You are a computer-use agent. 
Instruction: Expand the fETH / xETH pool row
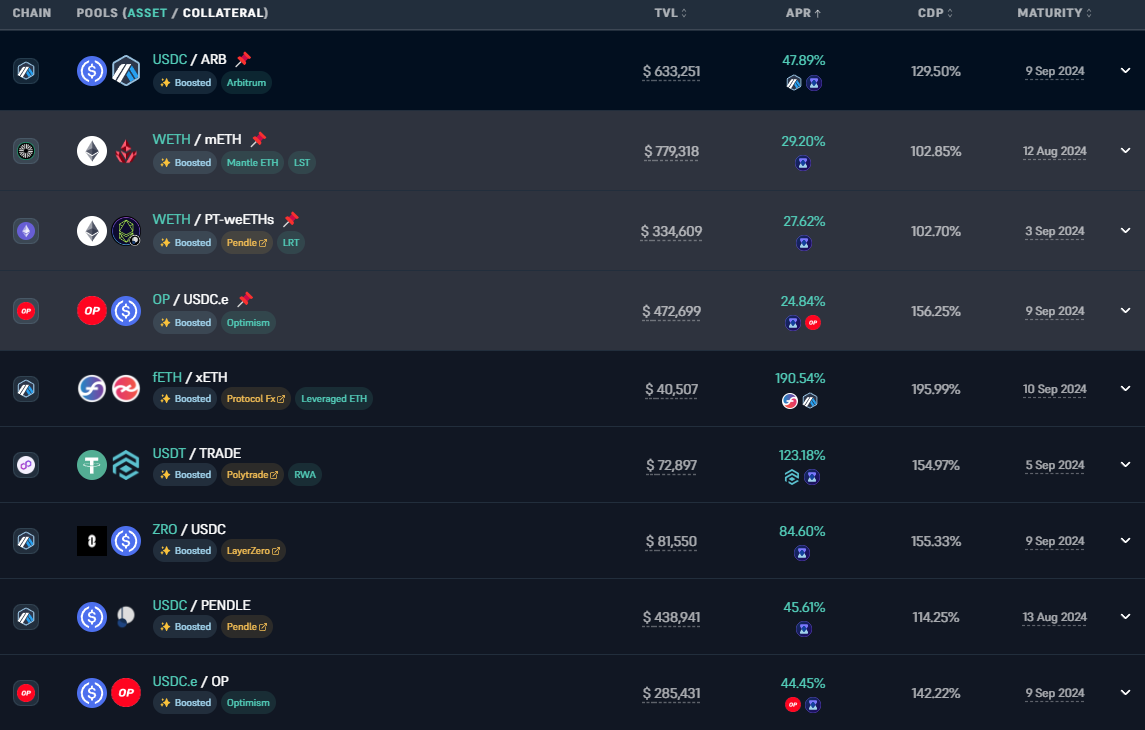coord(1125,388)
